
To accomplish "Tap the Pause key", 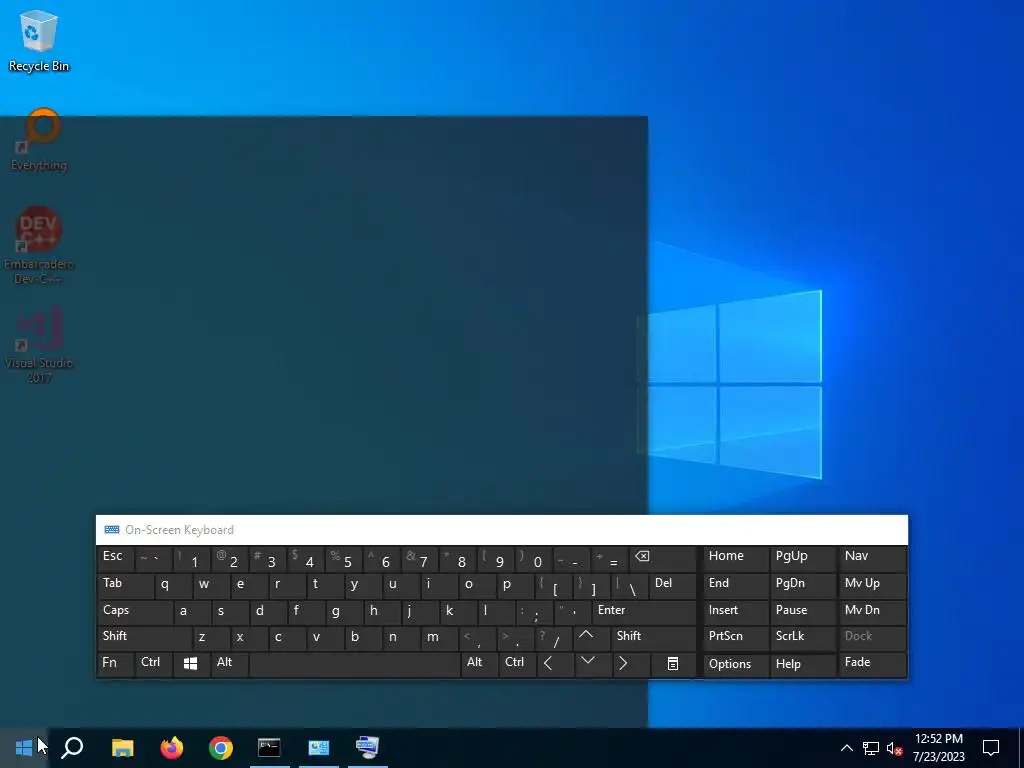I will (803, 612).
